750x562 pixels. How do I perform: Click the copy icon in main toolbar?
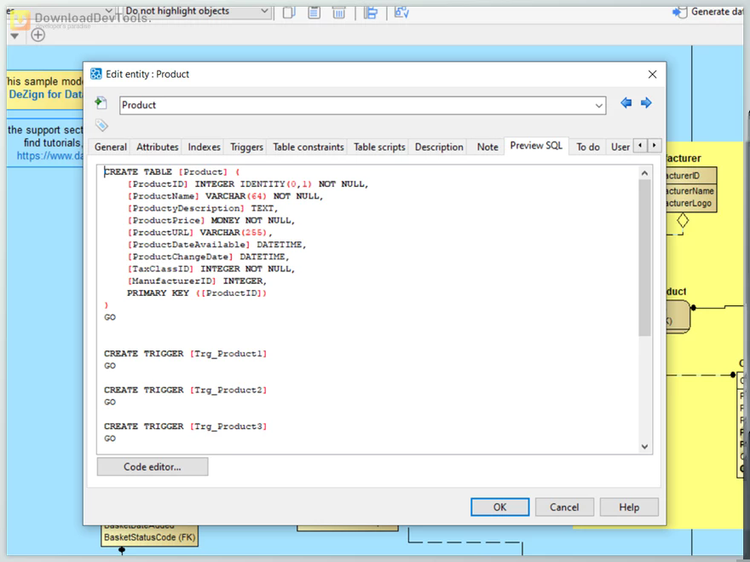[288, 11]
